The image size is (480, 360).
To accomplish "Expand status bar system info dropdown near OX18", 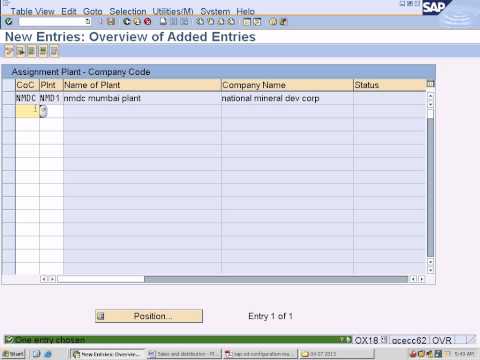I will [x=384, y=340].
